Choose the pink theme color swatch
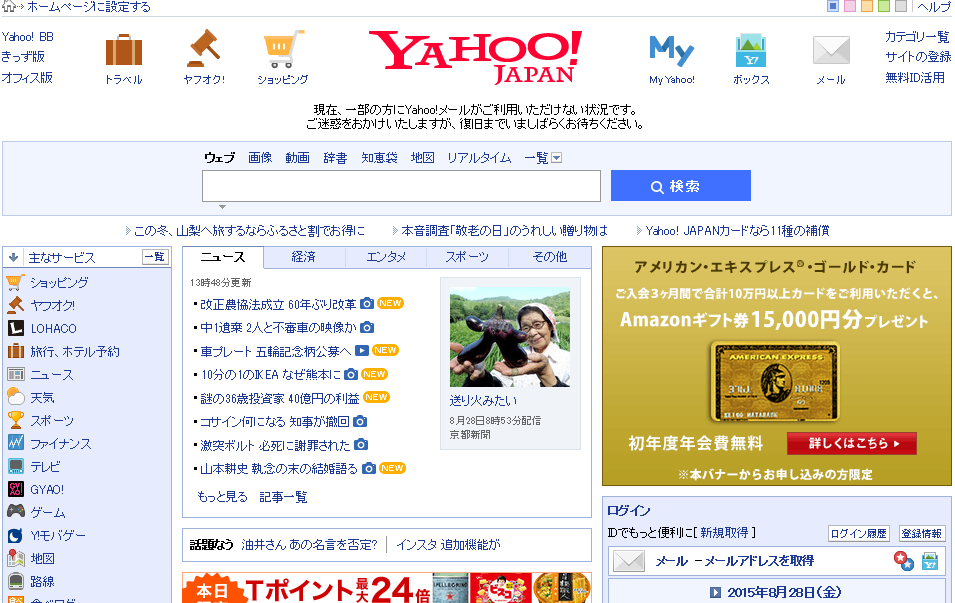955x603 pixels. [x=850, y=6]
